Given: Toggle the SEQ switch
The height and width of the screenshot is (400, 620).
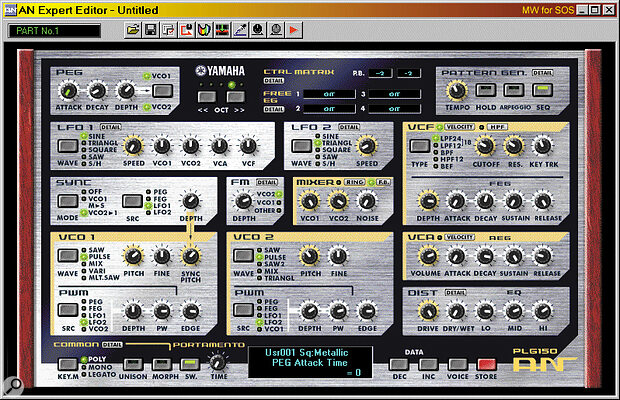Looking at the screenshot, I should (542, 91).
